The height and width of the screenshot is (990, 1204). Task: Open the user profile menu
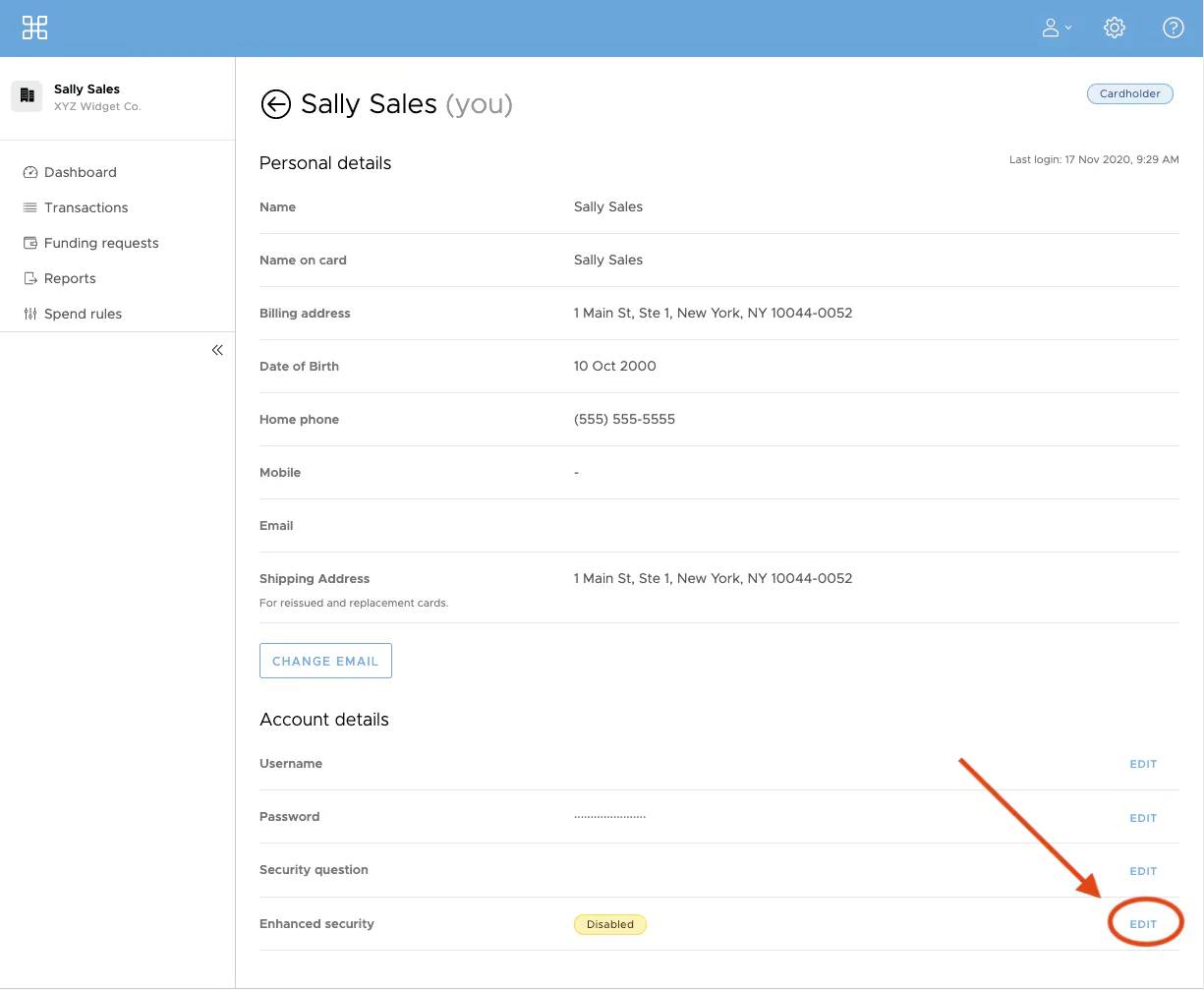click(x=1057, y=28)
